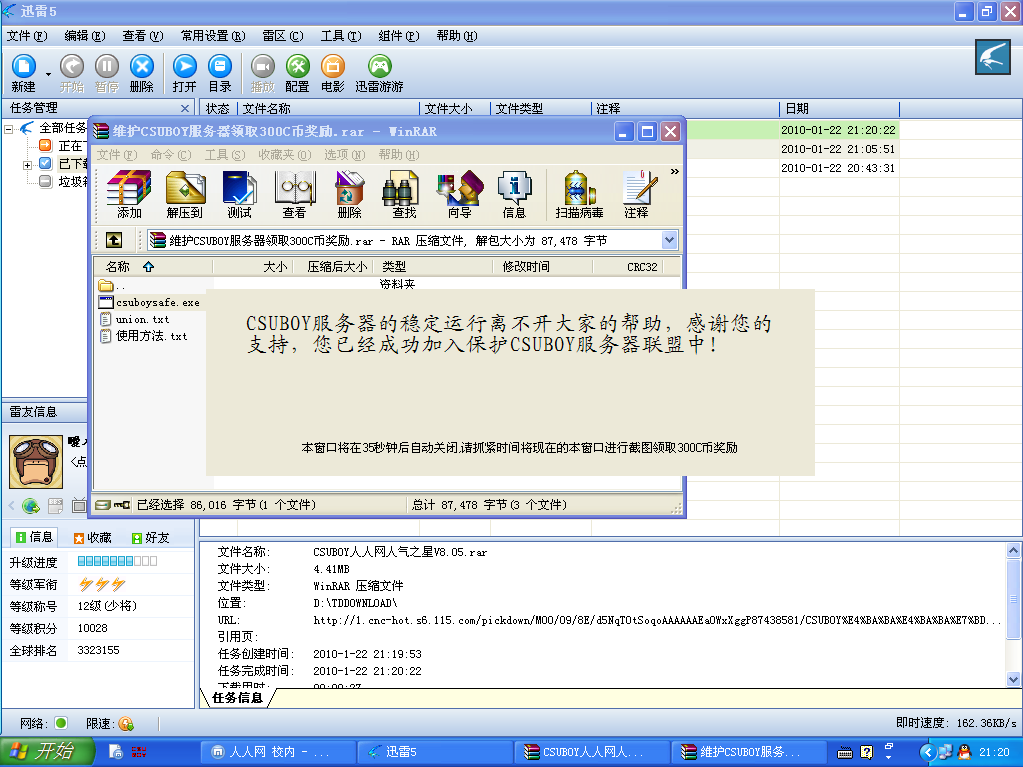Open the 编辑 menu in Xunlei

tap(85, 36)
